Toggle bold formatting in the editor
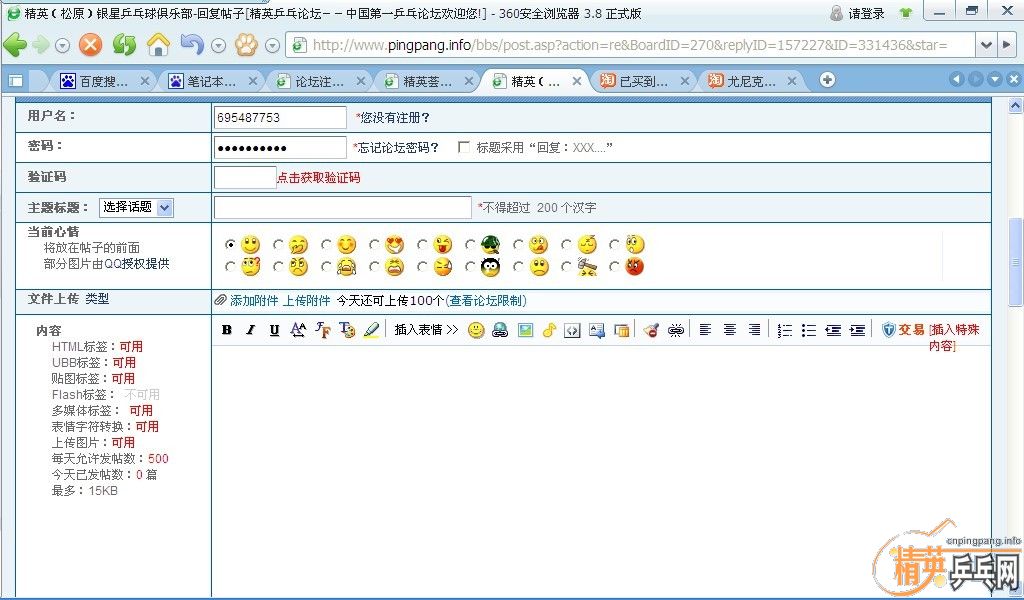The width and height of the screenshot is (1024, 600). coord(227,330)
